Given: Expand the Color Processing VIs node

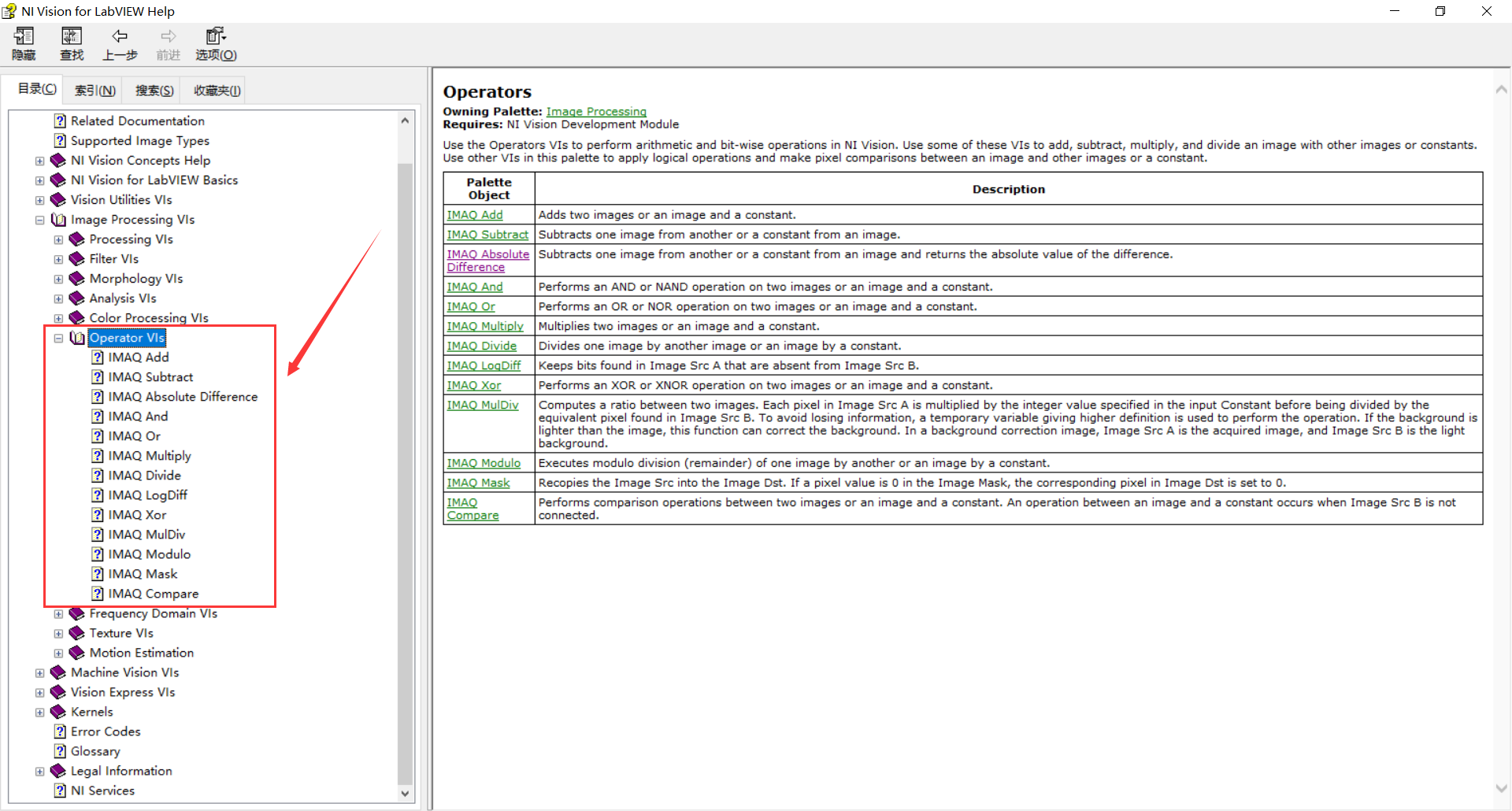Looking at the screenshot, I should [x=58, y=318].
